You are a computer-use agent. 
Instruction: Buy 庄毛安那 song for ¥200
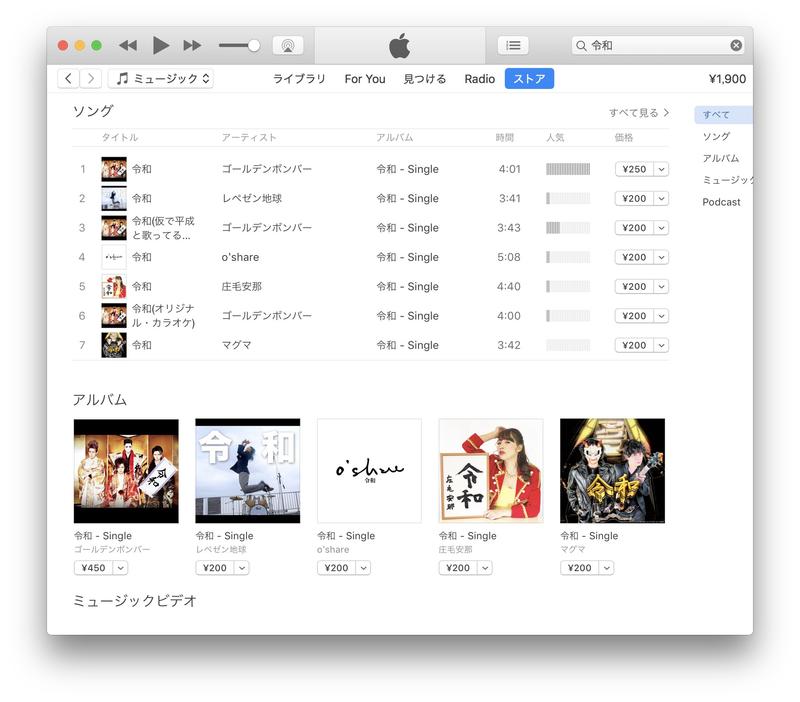pyautogui.click(x=634, y=286)
